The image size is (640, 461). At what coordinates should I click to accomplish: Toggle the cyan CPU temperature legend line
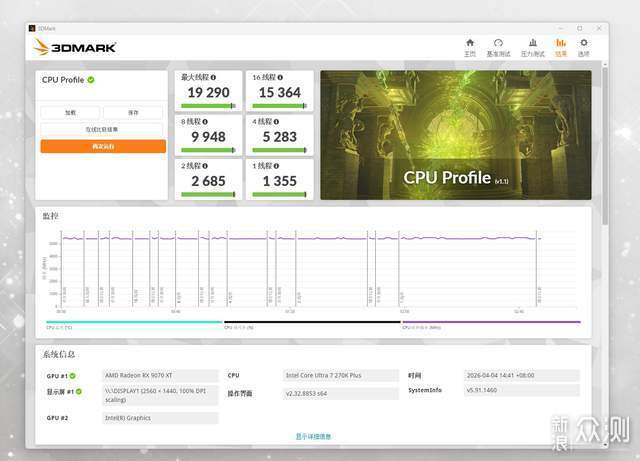(x=134, y=322)
